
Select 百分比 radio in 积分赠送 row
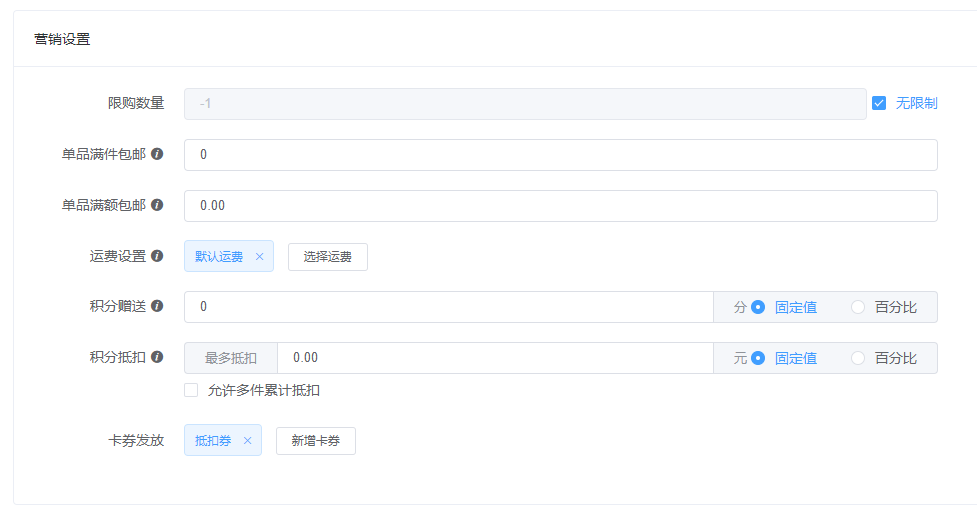tap(858, 307)
